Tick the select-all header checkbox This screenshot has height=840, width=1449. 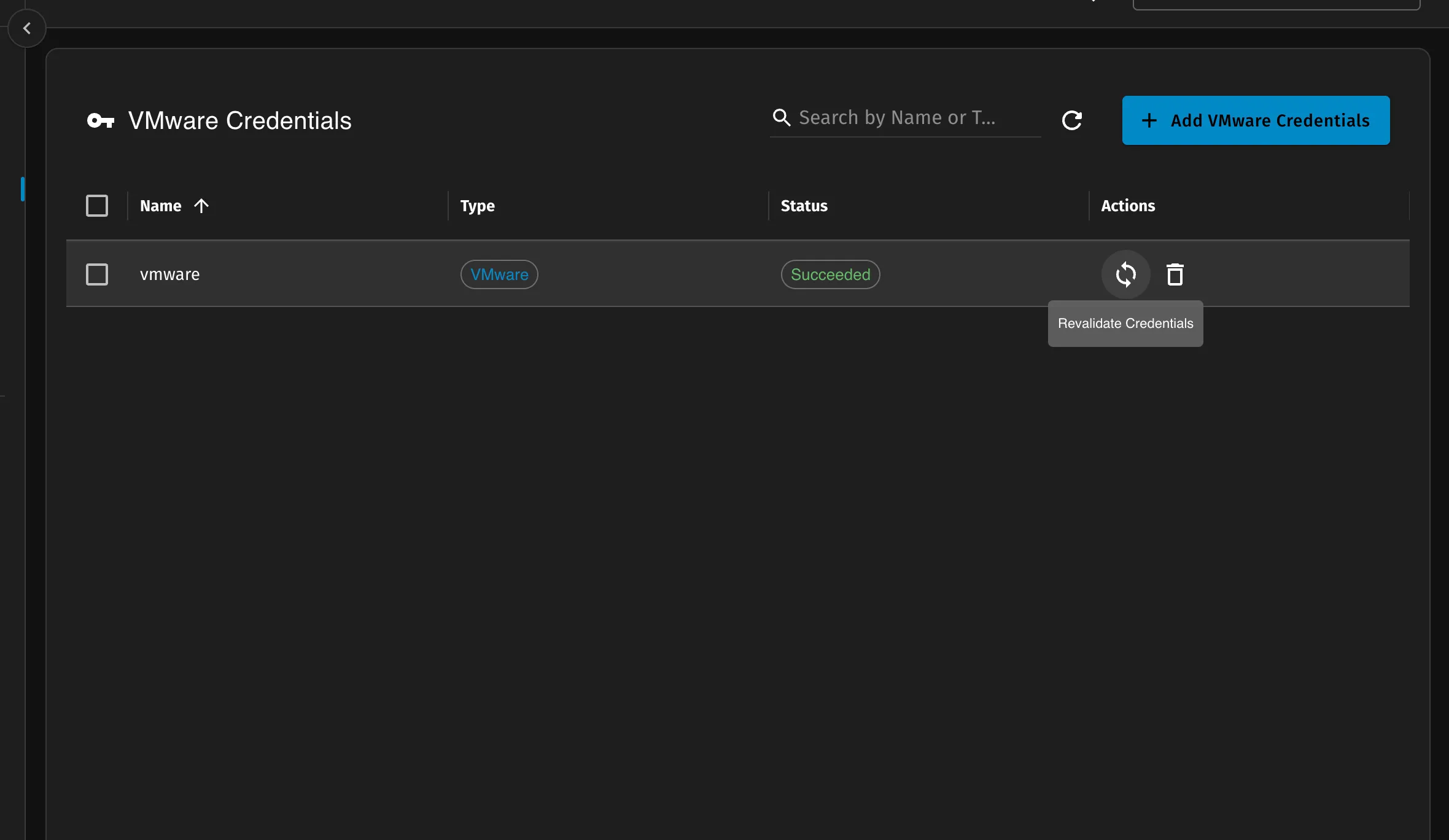(97, 206)
